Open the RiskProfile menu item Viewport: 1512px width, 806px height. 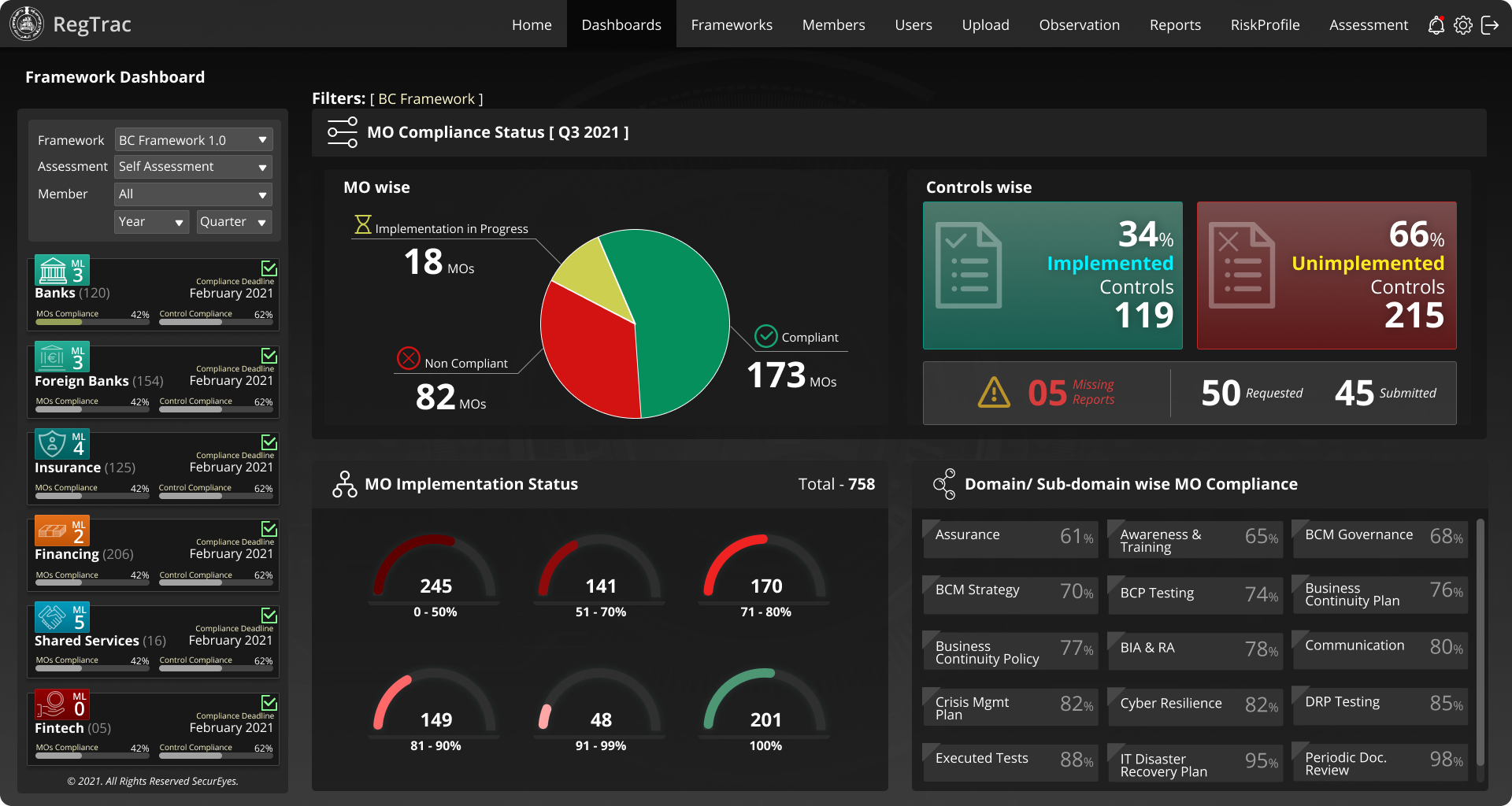(x=1265, y=25)
